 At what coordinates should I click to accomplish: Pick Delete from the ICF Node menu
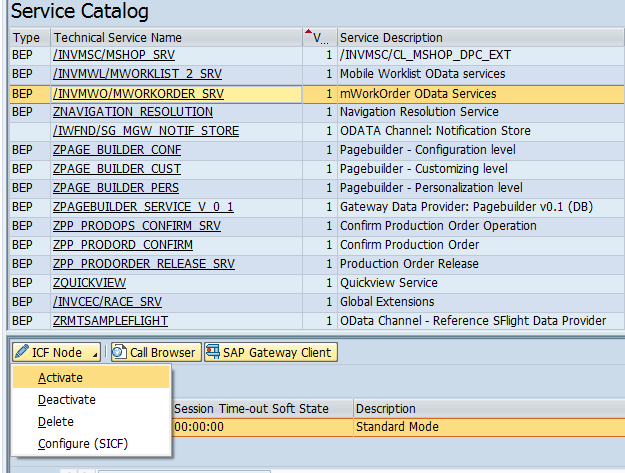tap(55, 421)
